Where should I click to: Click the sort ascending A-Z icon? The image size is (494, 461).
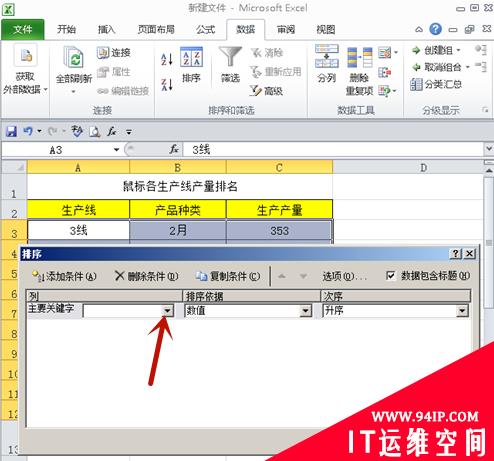point(167,59)
